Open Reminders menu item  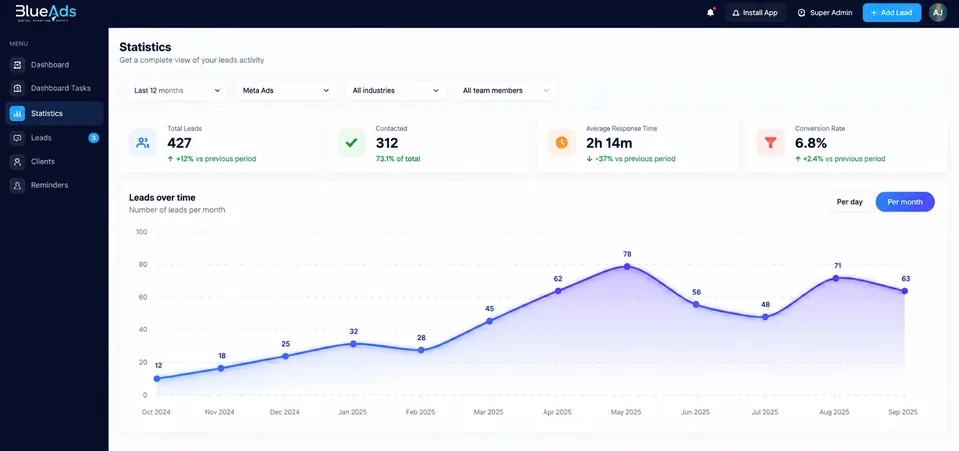[54, 185]
